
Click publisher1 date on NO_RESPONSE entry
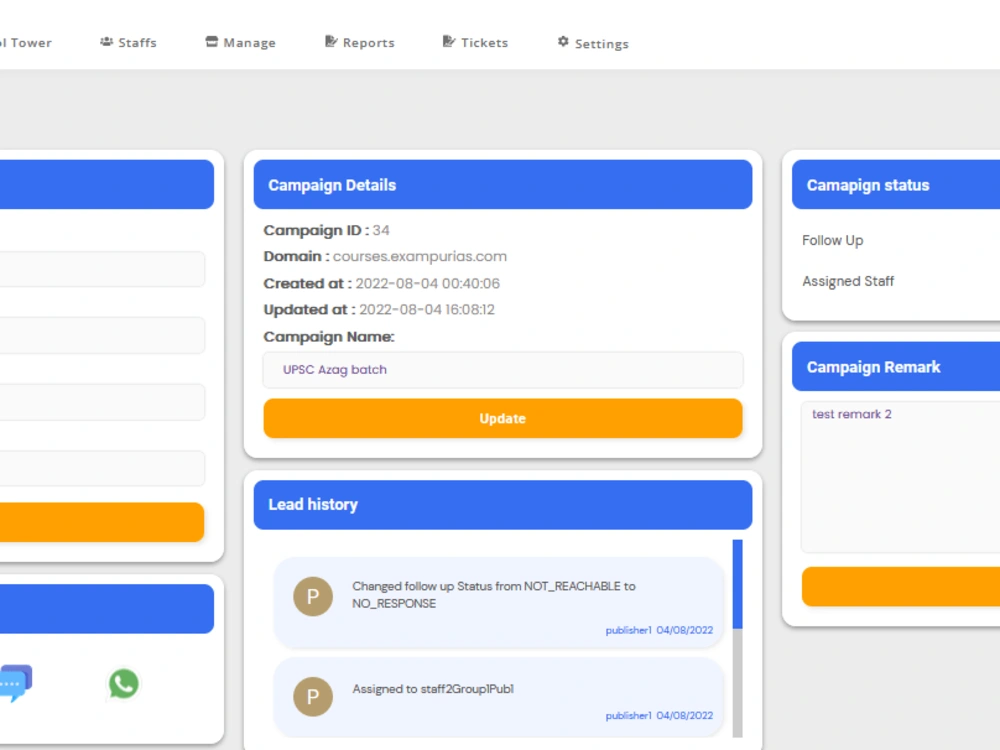[659, 630]
